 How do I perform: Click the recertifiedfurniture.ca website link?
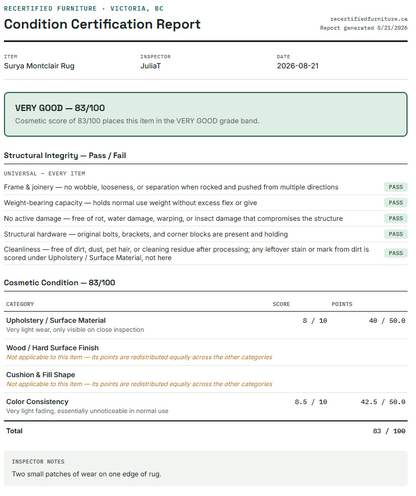coord(369,19)
